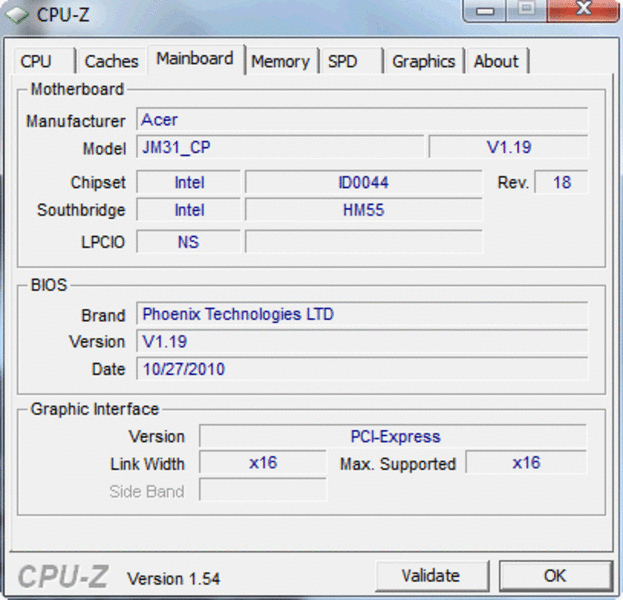This screenshot has height=600, width=623.
Task: Click the Southbridge vendor Intel field
Action: pyautogui.click(x=189, y=210)
